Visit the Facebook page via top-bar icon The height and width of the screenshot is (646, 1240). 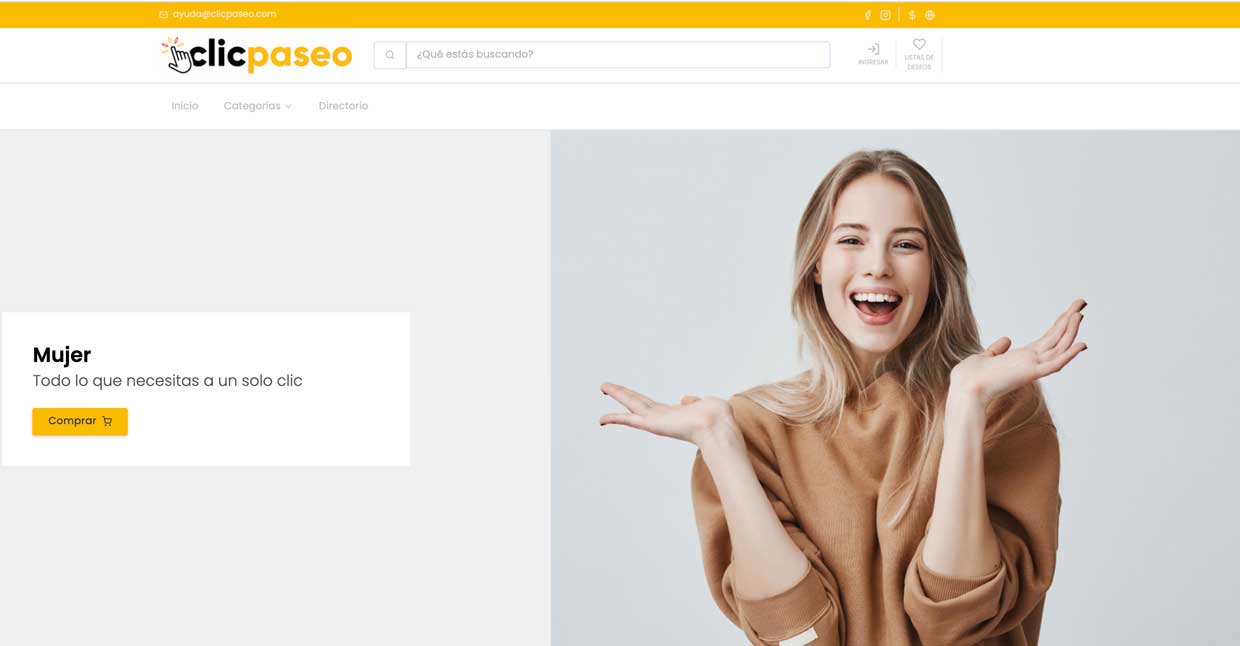pos(867,15)
